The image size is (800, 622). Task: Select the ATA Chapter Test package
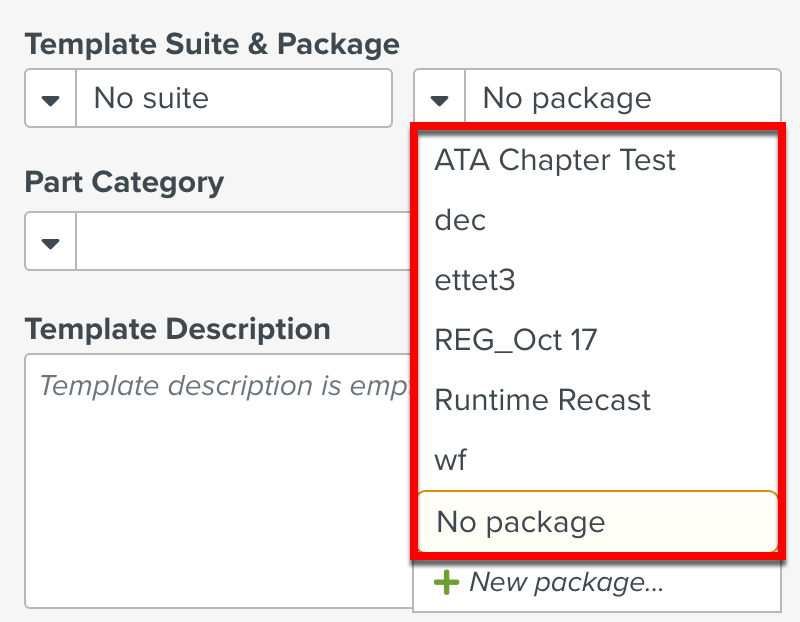[555, 159]
